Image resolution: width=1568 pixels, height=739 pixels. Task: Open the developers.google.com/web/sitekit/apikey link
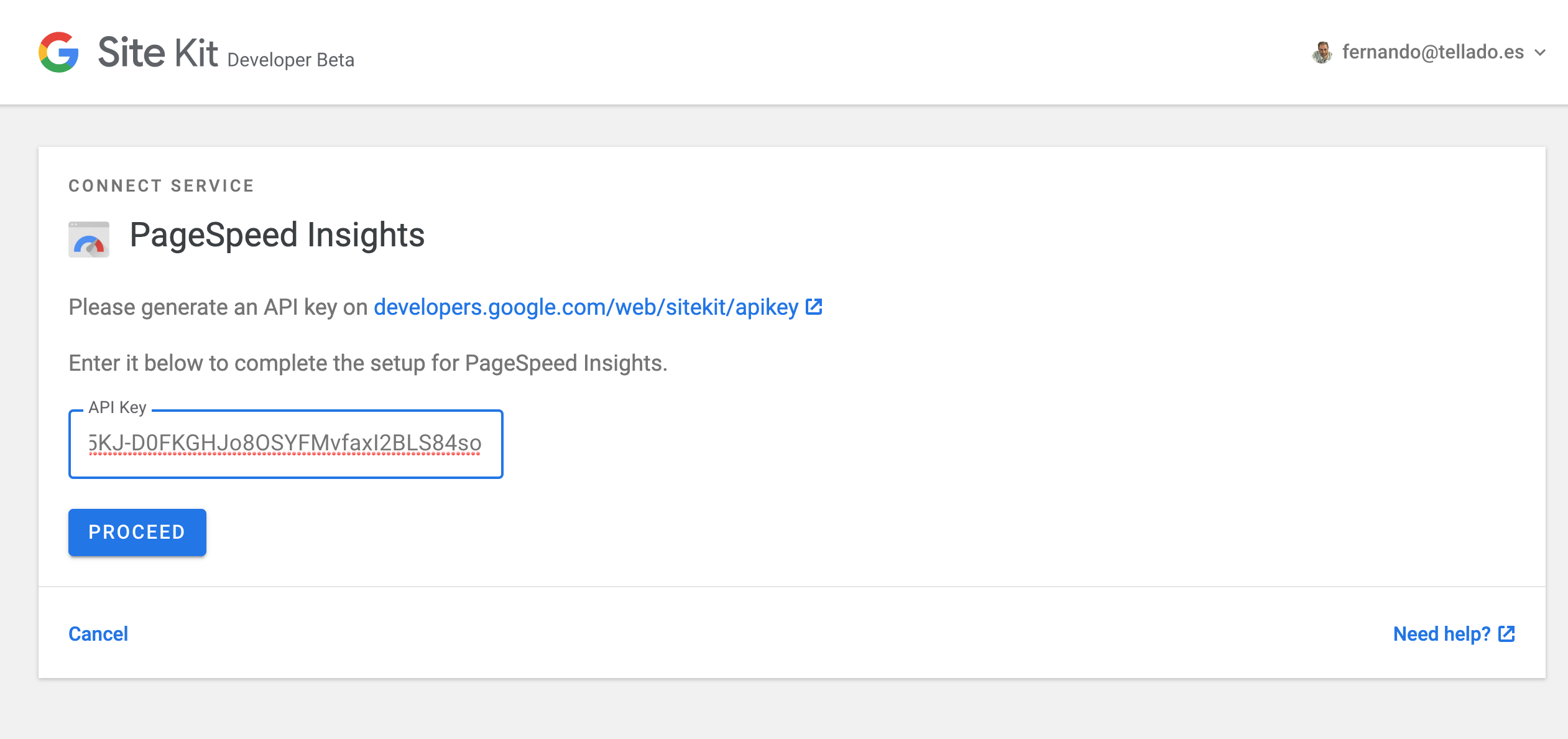(586, 307)
